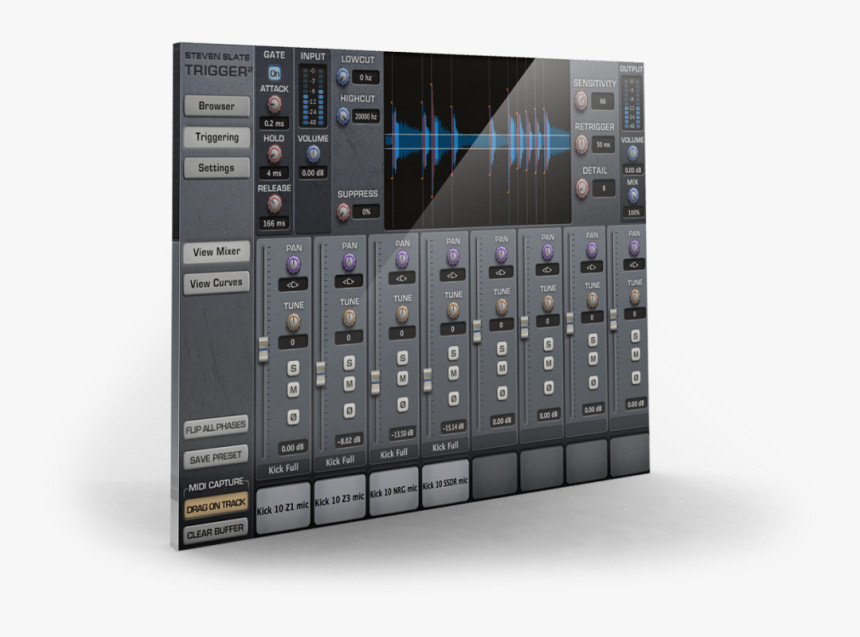The height and width of the screenshot is (637, 860).
Task: Select the Kick 10 Z1 mic sample slot
Action: 283,509
